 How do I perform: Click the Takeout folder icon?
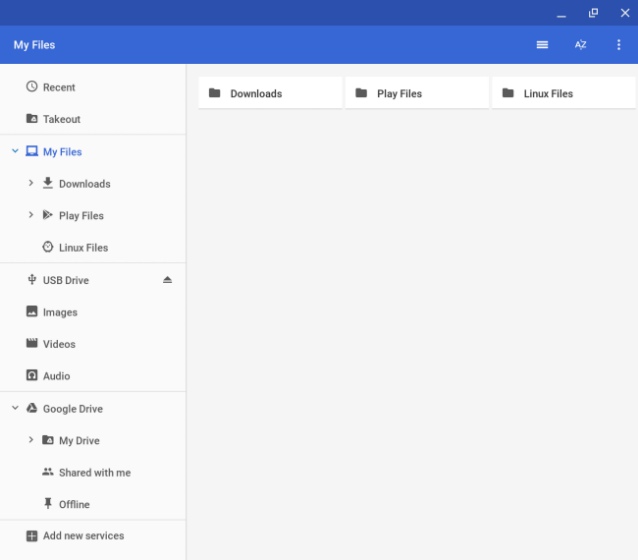(32, 118)
